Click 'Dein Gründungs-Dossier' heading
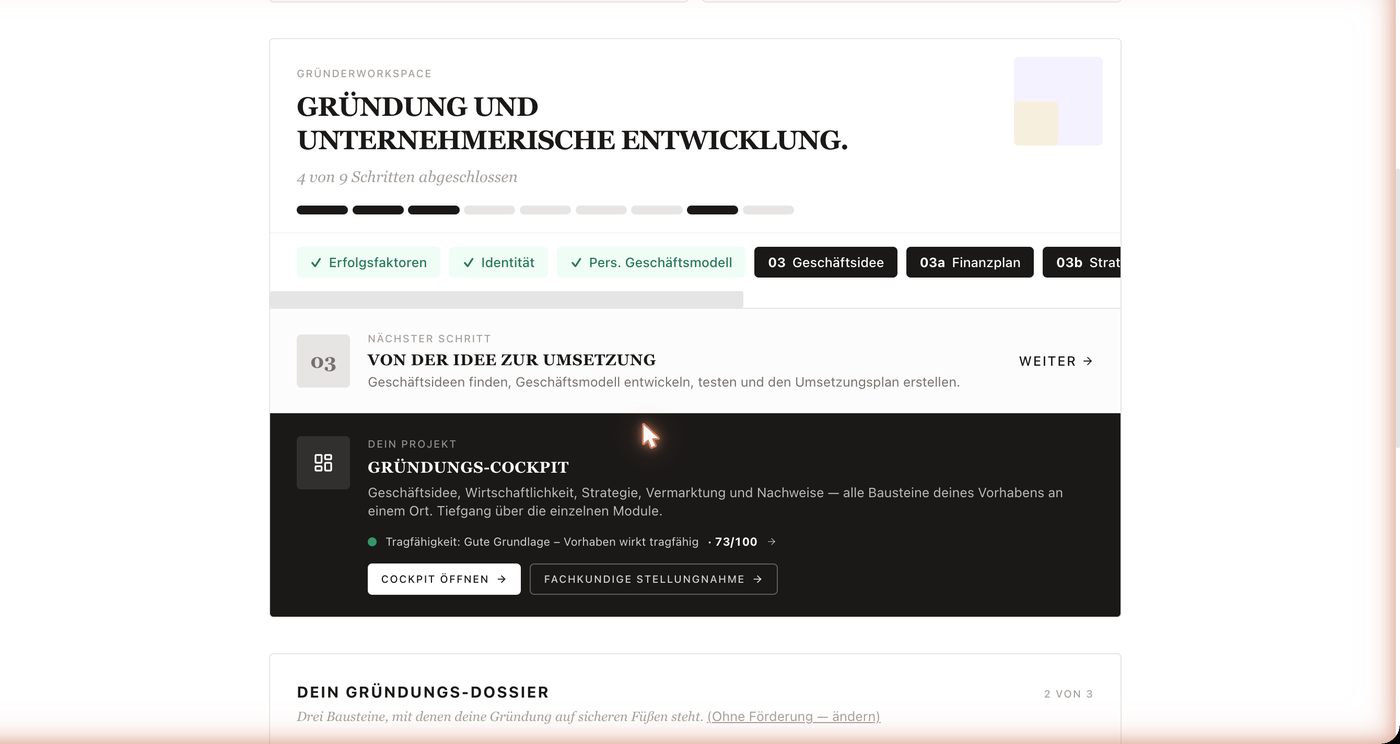The width and height of the screenshot is (1400, 744). [x=423, y=692]
